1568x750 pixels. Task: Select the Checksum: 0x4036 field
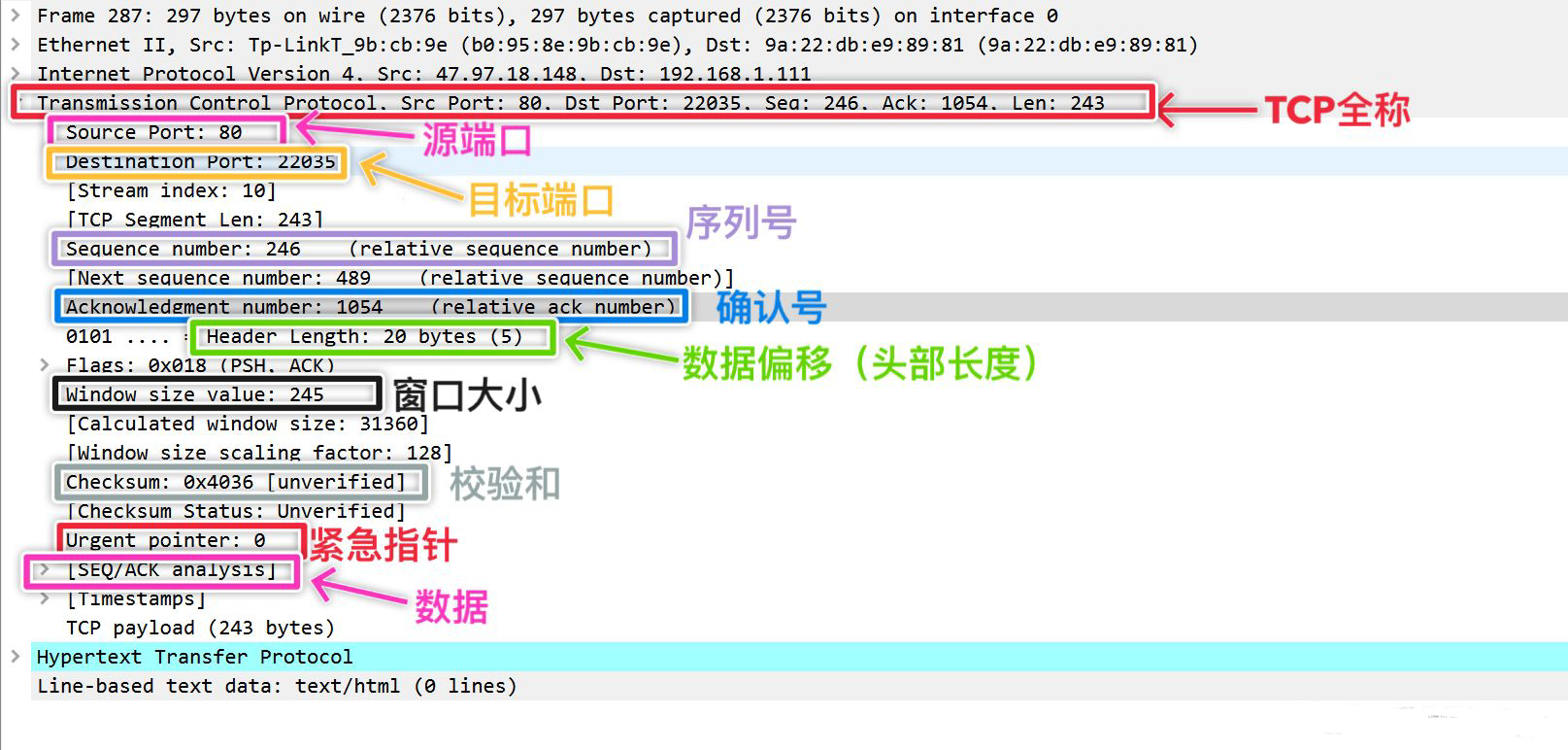coord(236,482)
